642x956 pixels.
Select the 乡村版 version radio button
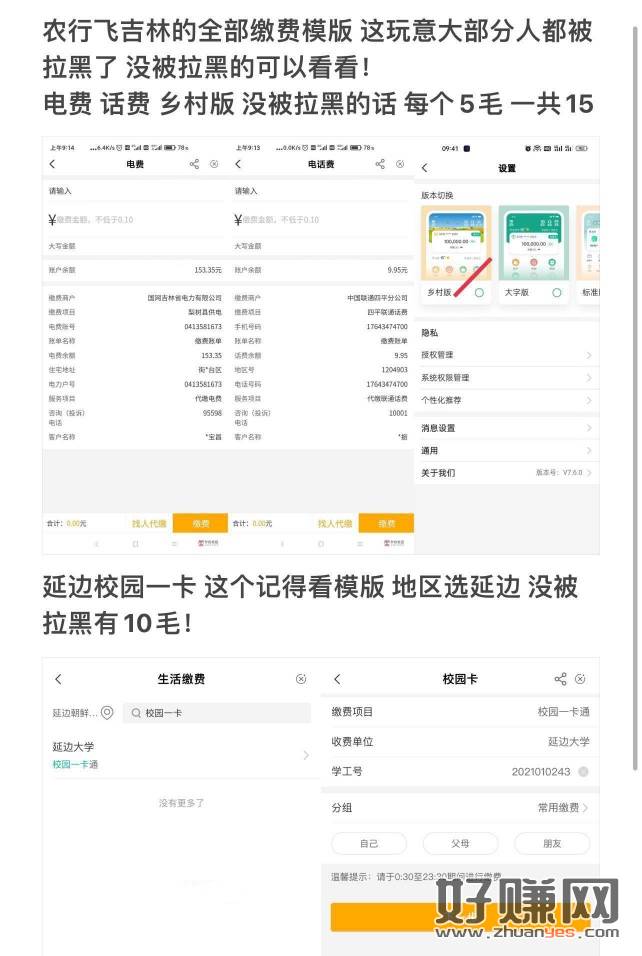[x=479, y=293]
